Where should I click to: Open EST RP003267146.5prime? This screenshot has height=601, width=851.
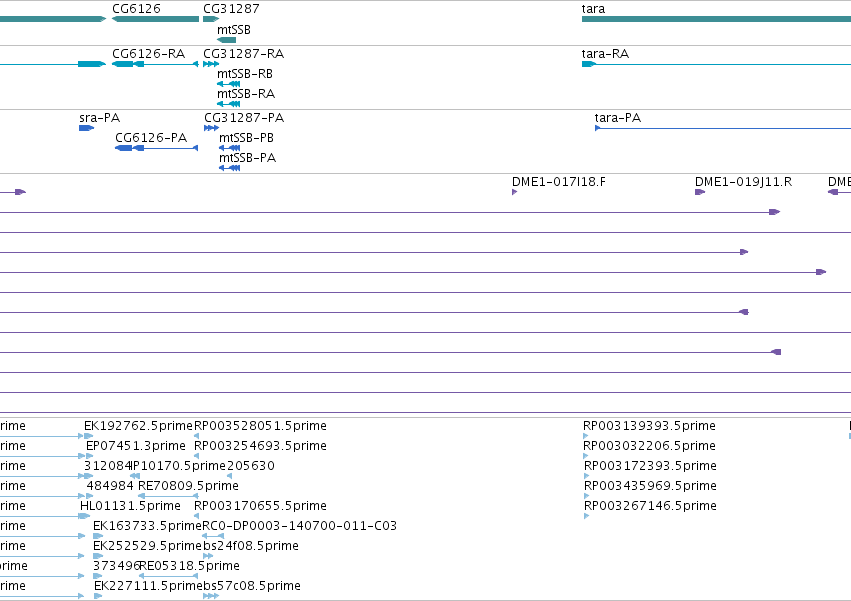(x=650, y=506)
